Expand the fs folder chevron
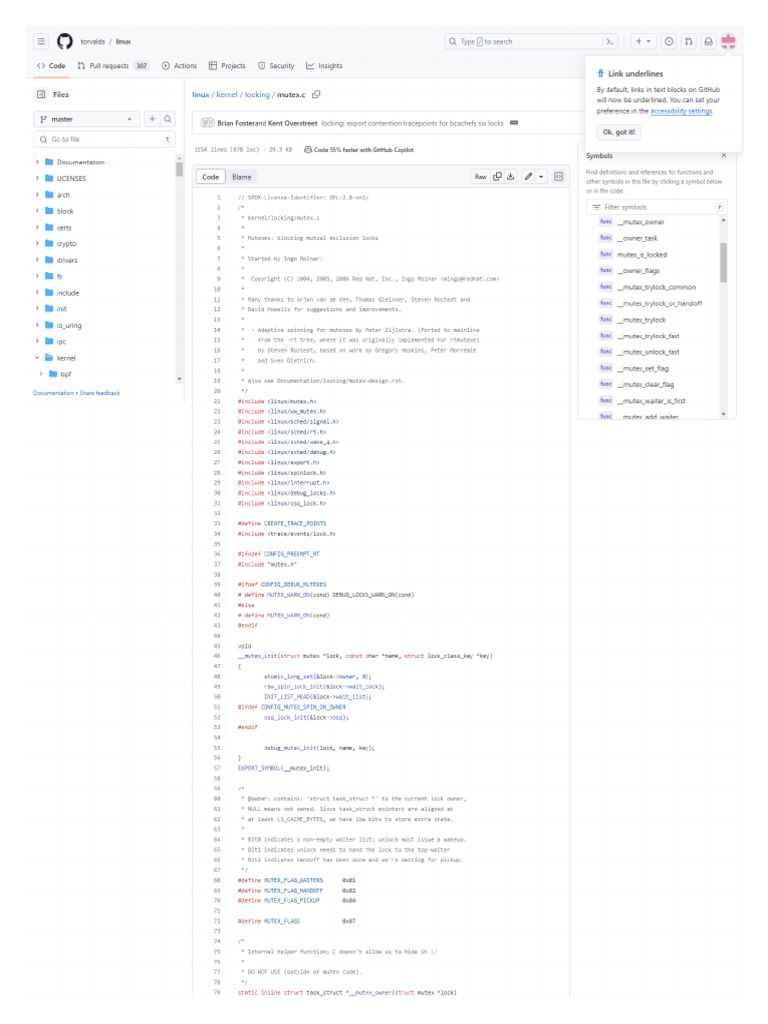 tap(37, 276)
